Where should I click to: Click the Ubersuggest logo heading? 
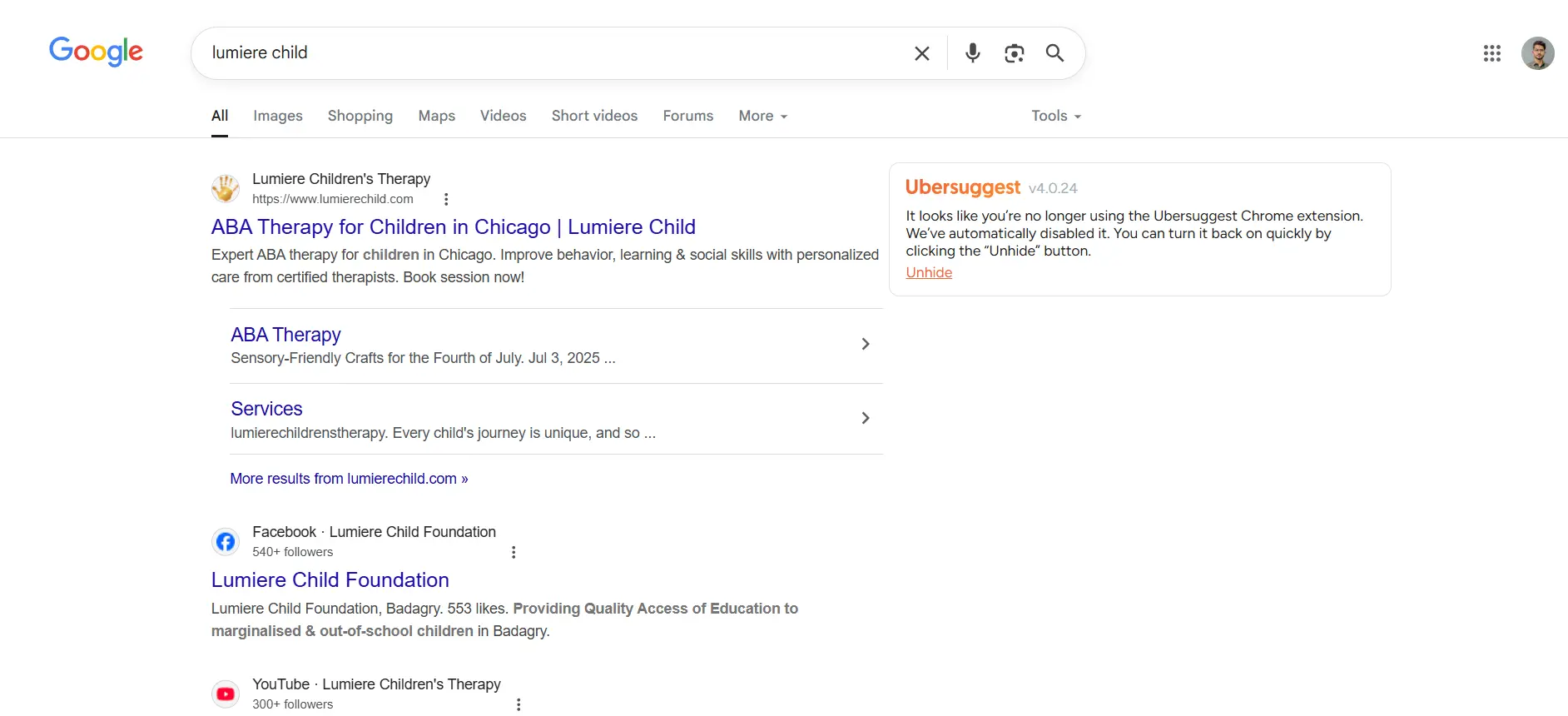(963, 187)
